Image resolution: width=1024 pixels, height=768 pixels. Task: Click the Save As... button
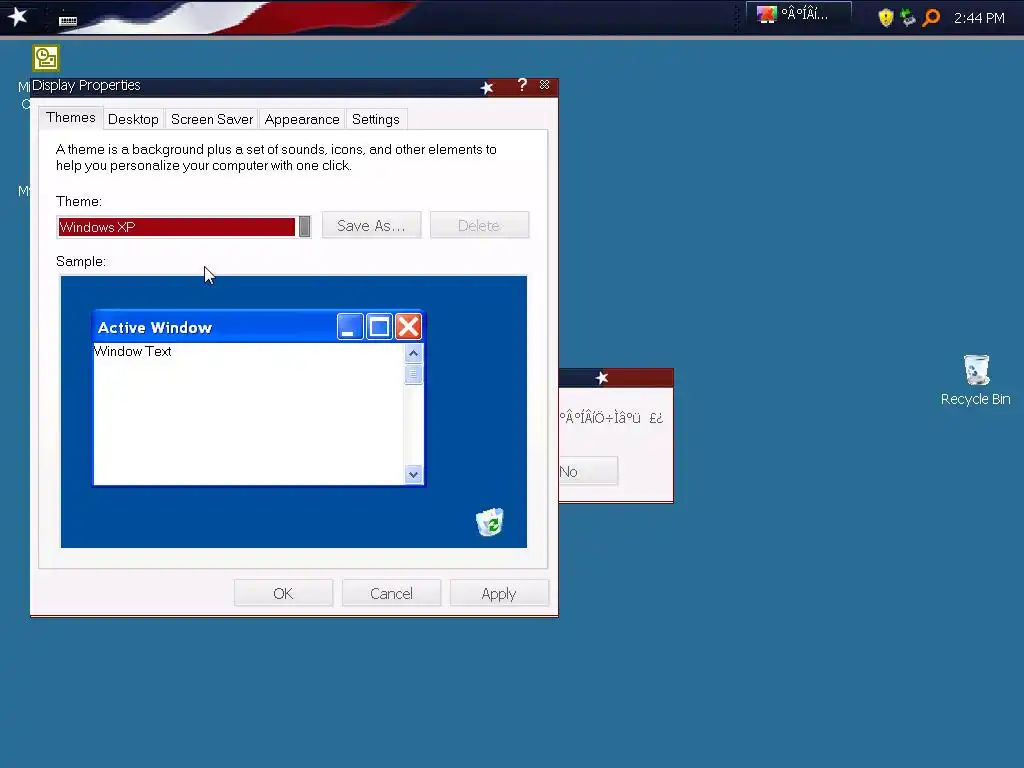(x=371, y=225)
